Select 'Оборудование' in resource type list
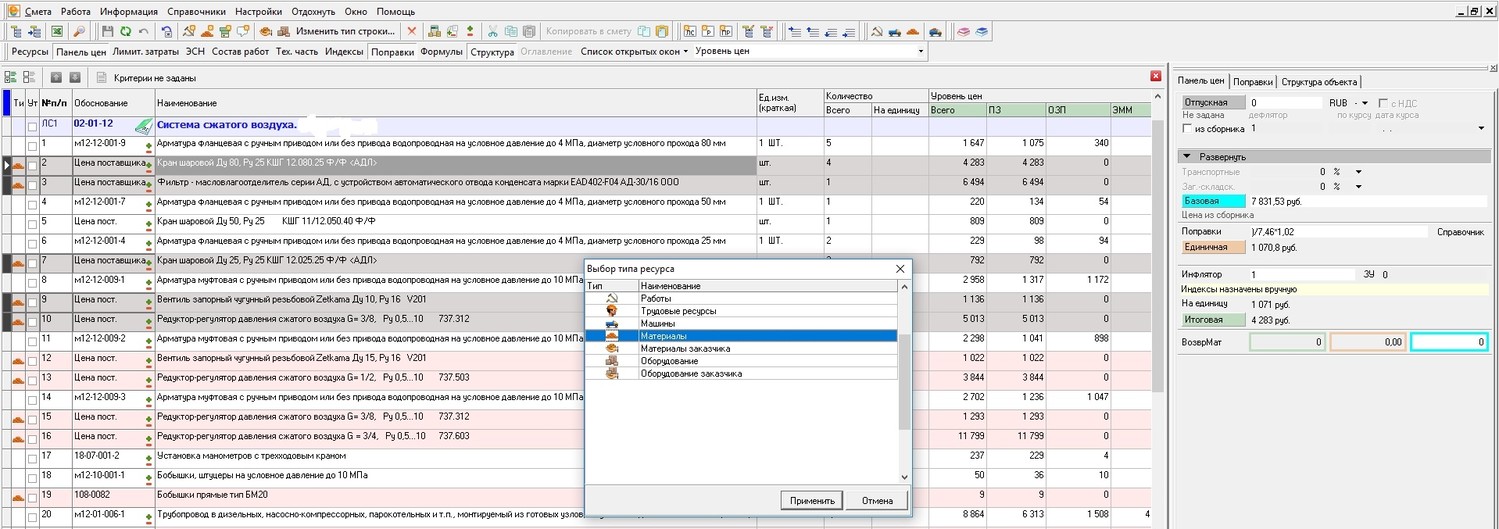The image size is (1499, 529). click(669, 361)
